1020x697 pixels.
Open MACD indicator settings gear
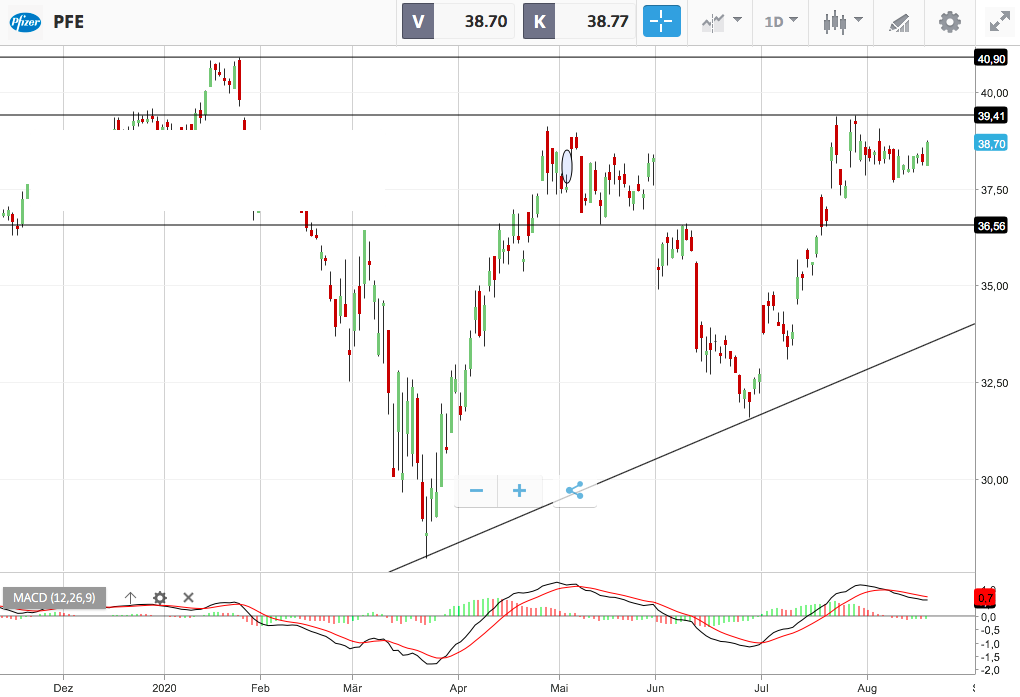click(x=159, y=597)
